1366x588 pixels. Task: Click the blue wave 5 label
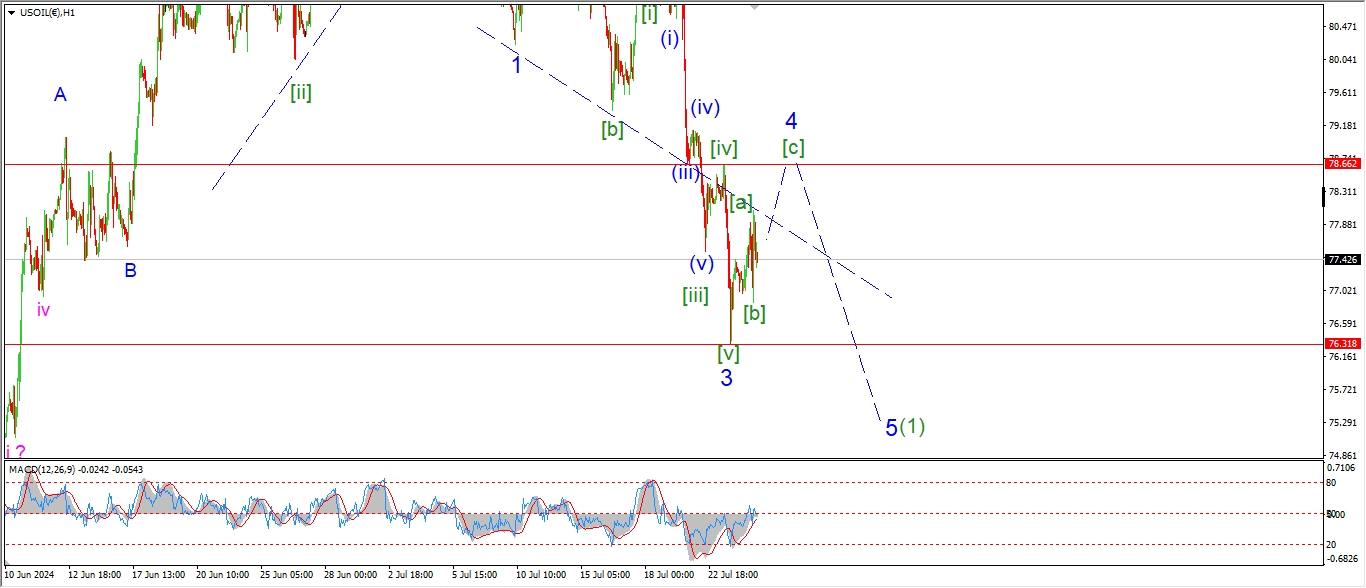tap(890, 428)
